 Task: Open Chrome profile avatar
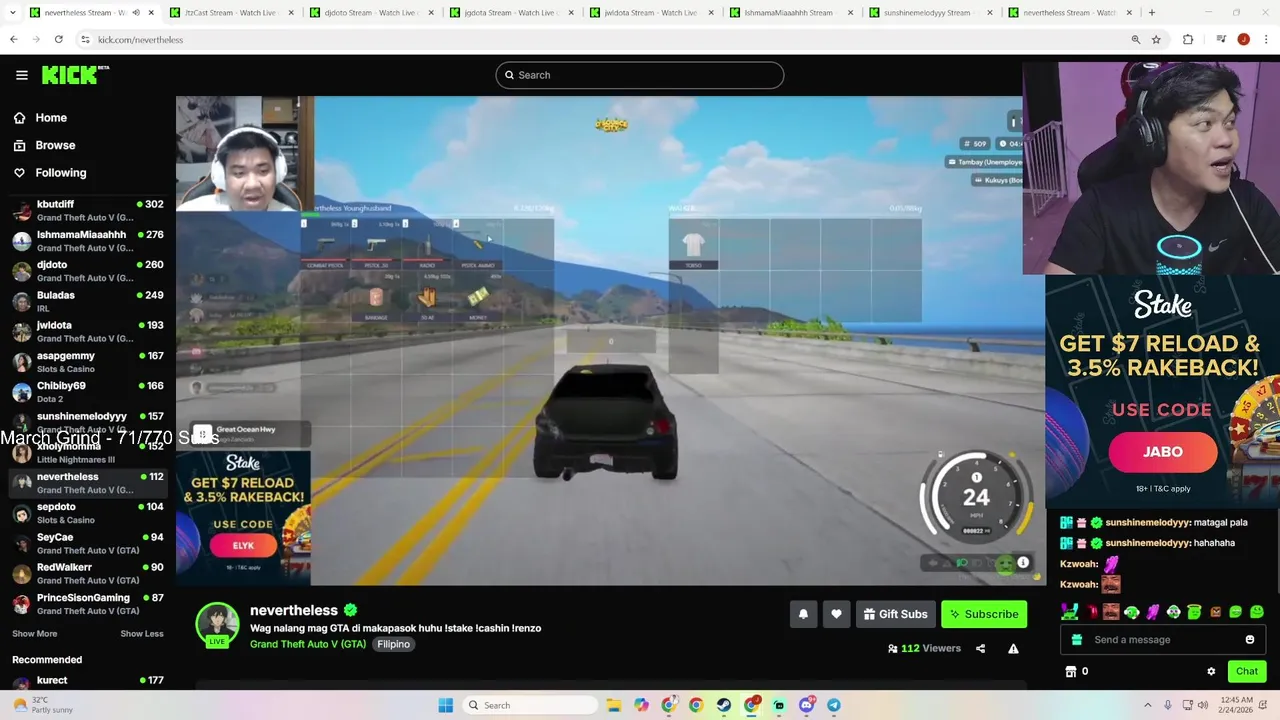coord(1244,39)
